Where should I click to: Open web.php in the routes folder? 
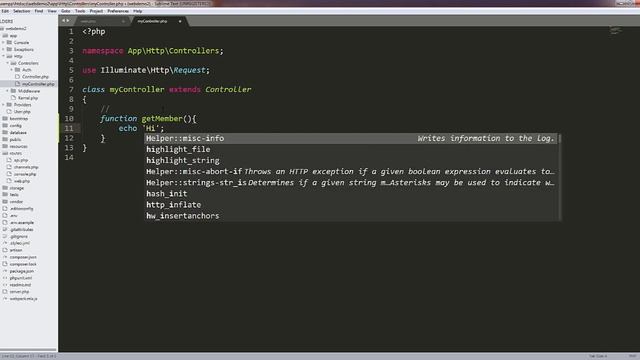click(x=22, y=181)
